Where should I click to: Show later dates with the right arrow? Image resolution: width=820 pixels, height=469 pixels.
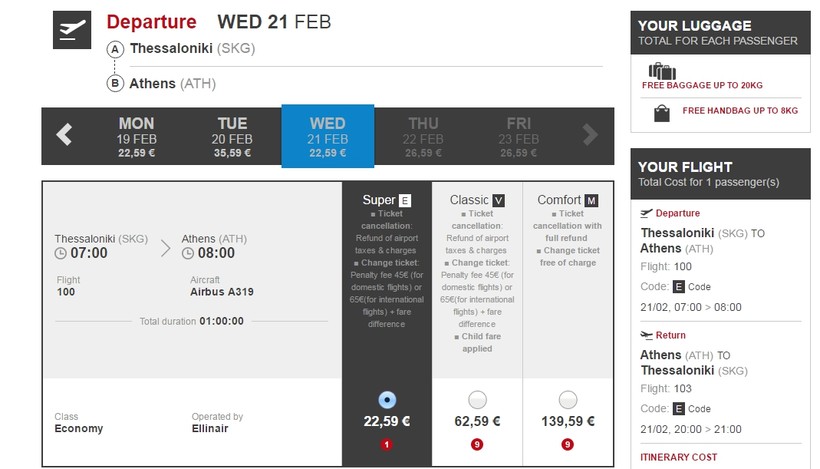pyautogui.click(x=590, y=135)
